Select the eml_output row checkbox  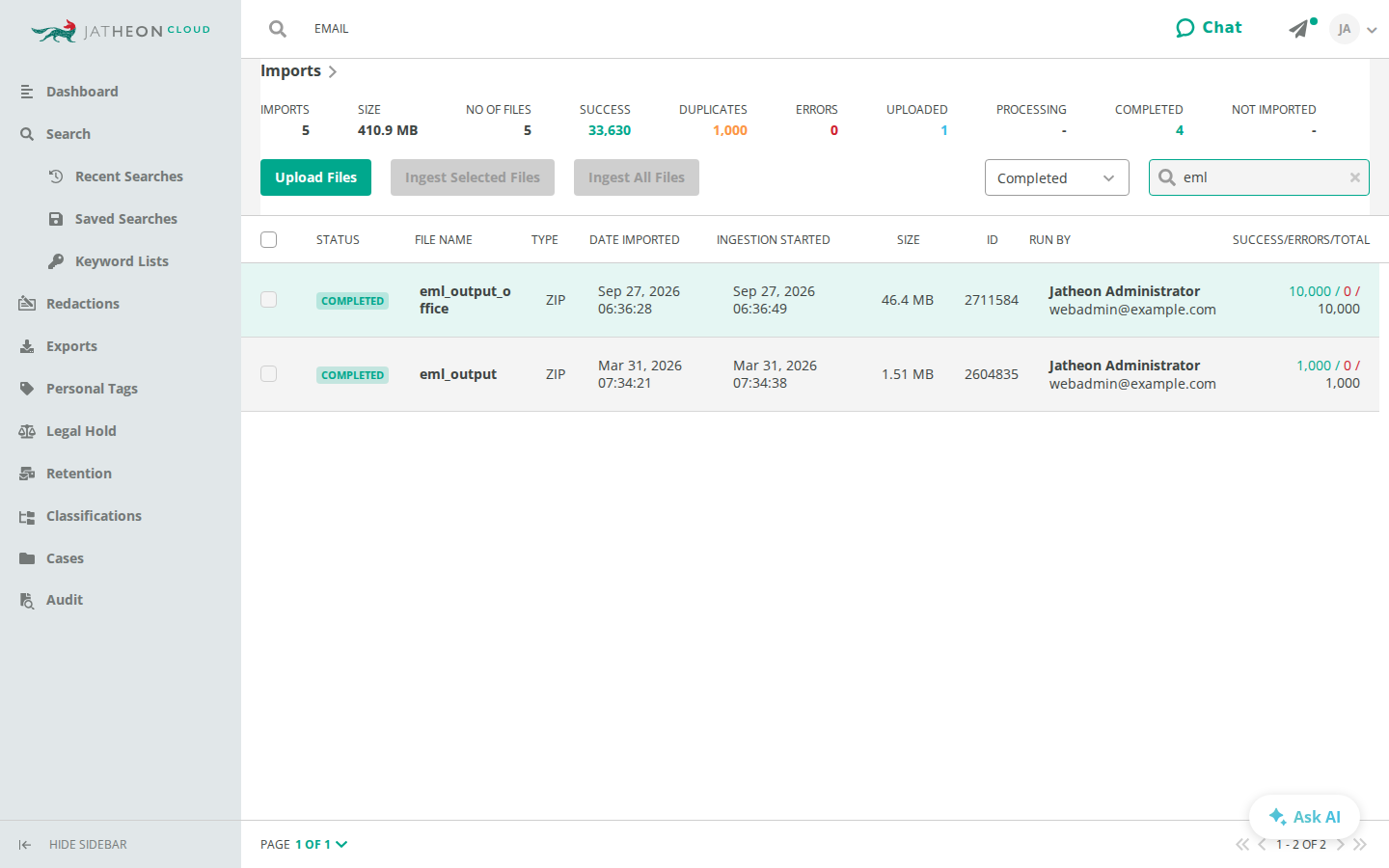(x=269, y=374)
